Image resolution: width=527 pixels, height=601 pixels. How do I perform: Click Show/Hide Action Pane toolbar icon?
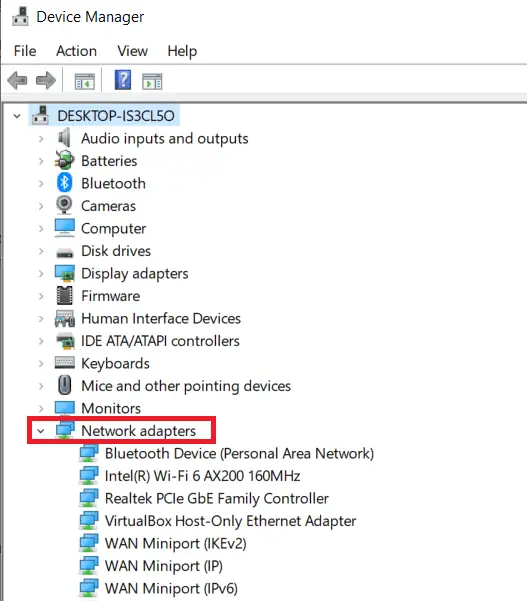click(x=152, y=82)
